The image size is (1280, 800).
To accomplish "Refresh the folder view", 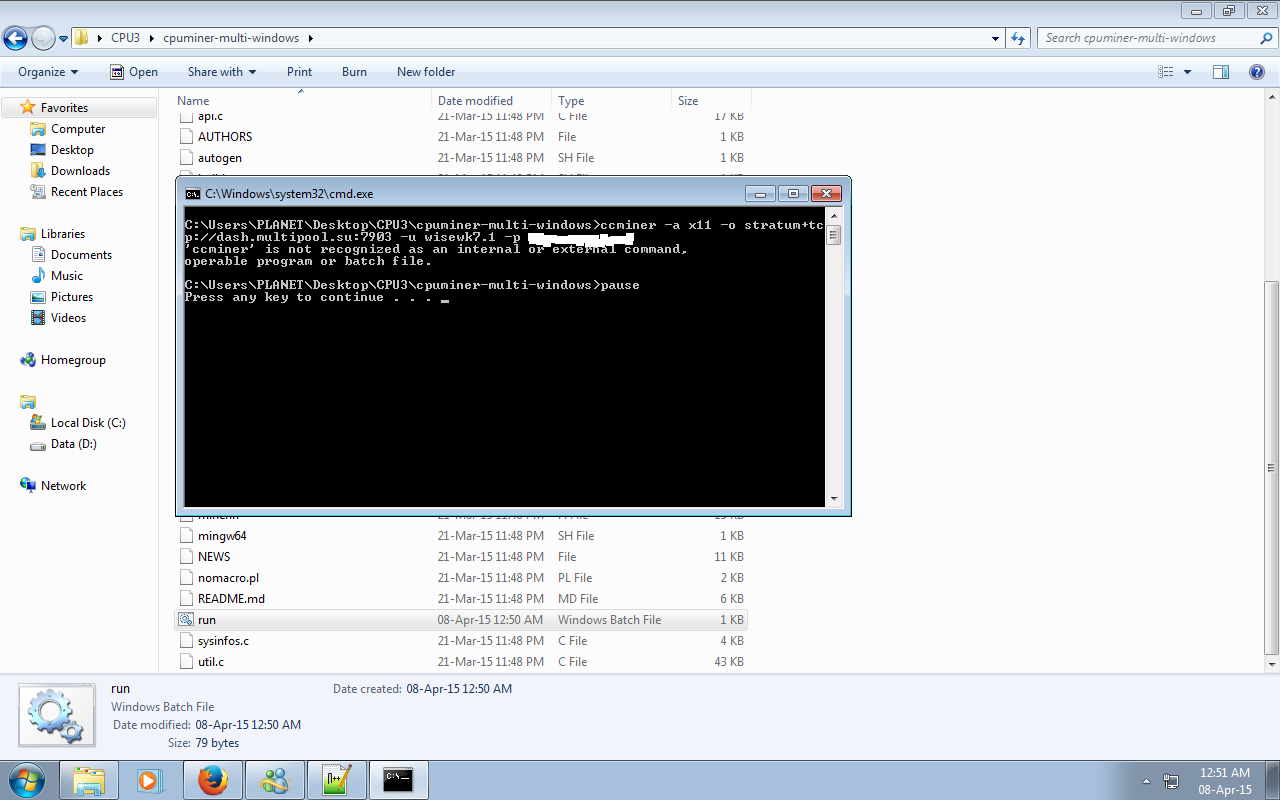I will coord(1018,38).
